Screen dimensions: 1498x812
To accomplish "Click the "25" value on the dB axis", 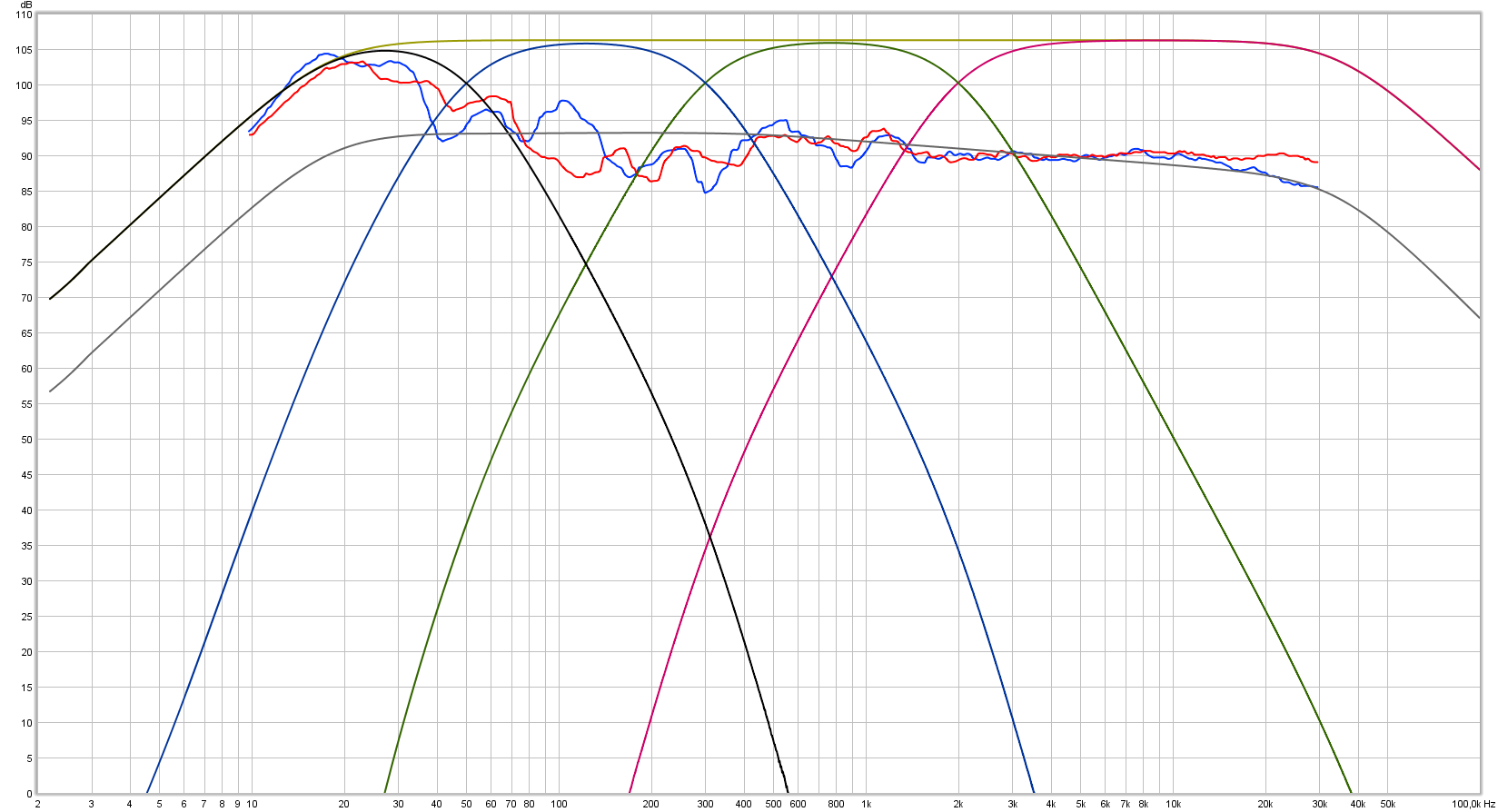I will [26, 617].
